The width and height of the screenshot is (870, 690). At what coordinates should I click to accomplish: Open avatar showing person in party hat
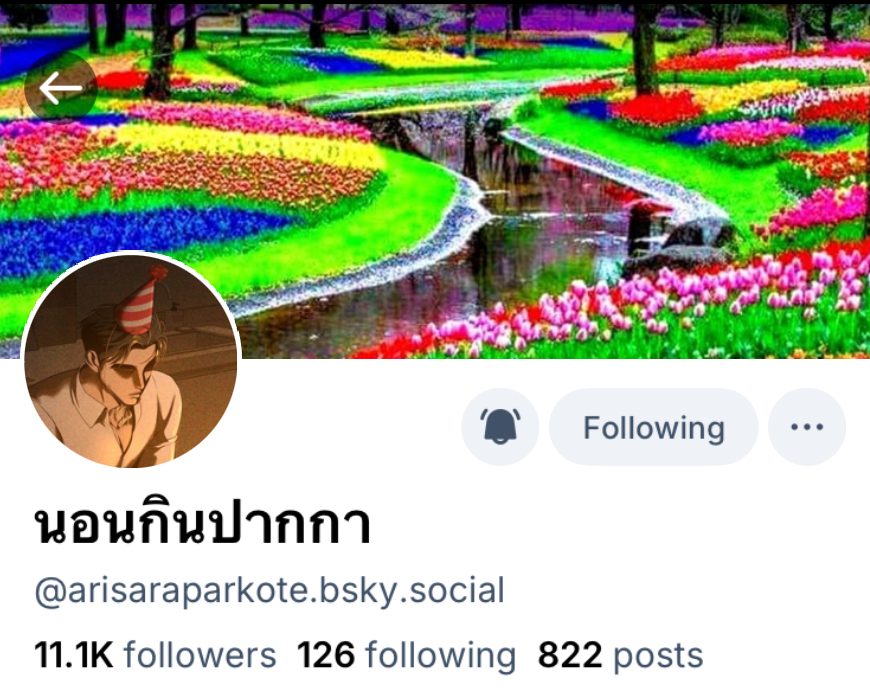point(131,361)
